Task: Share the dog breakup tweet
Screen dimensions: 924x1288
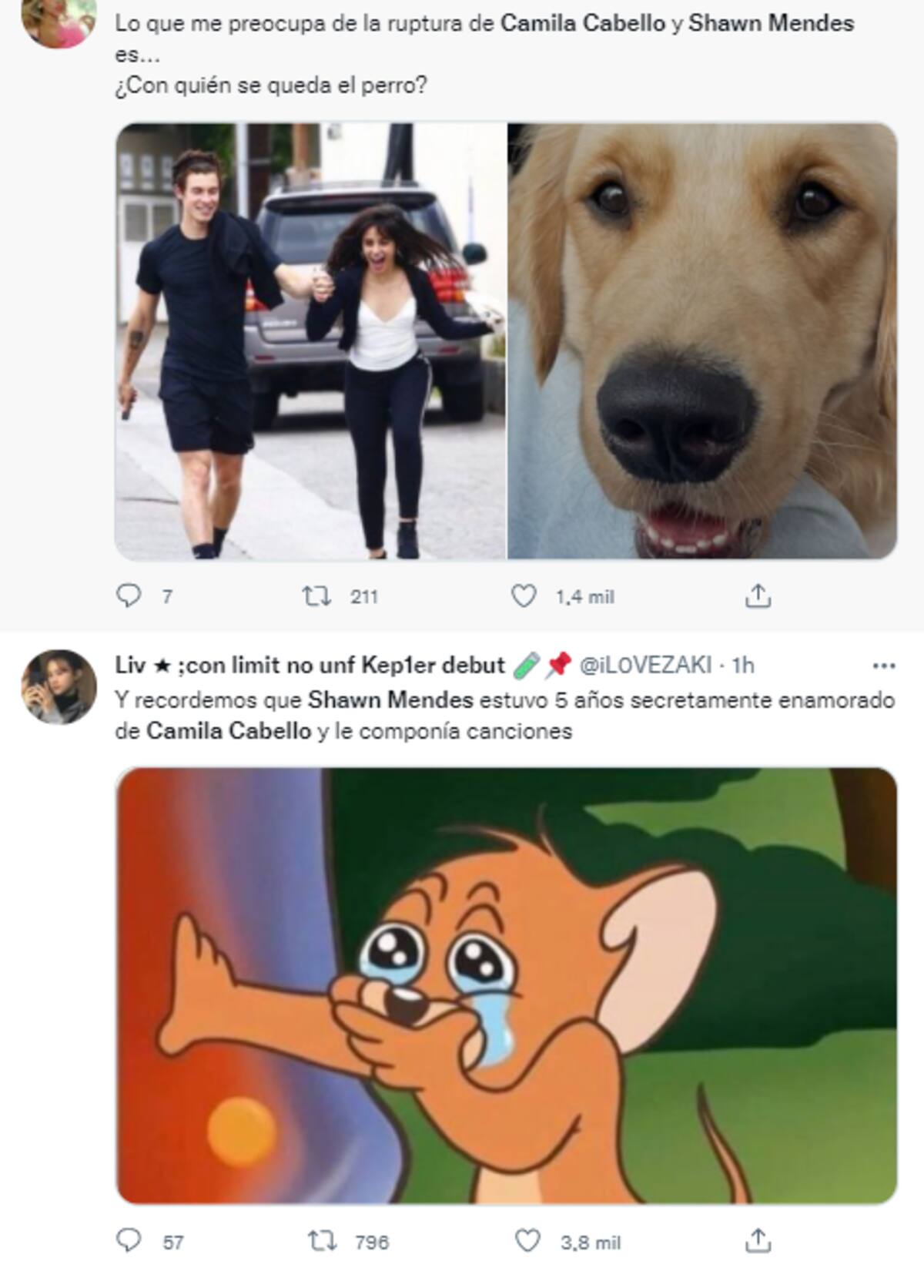Action: coord(758,596)
